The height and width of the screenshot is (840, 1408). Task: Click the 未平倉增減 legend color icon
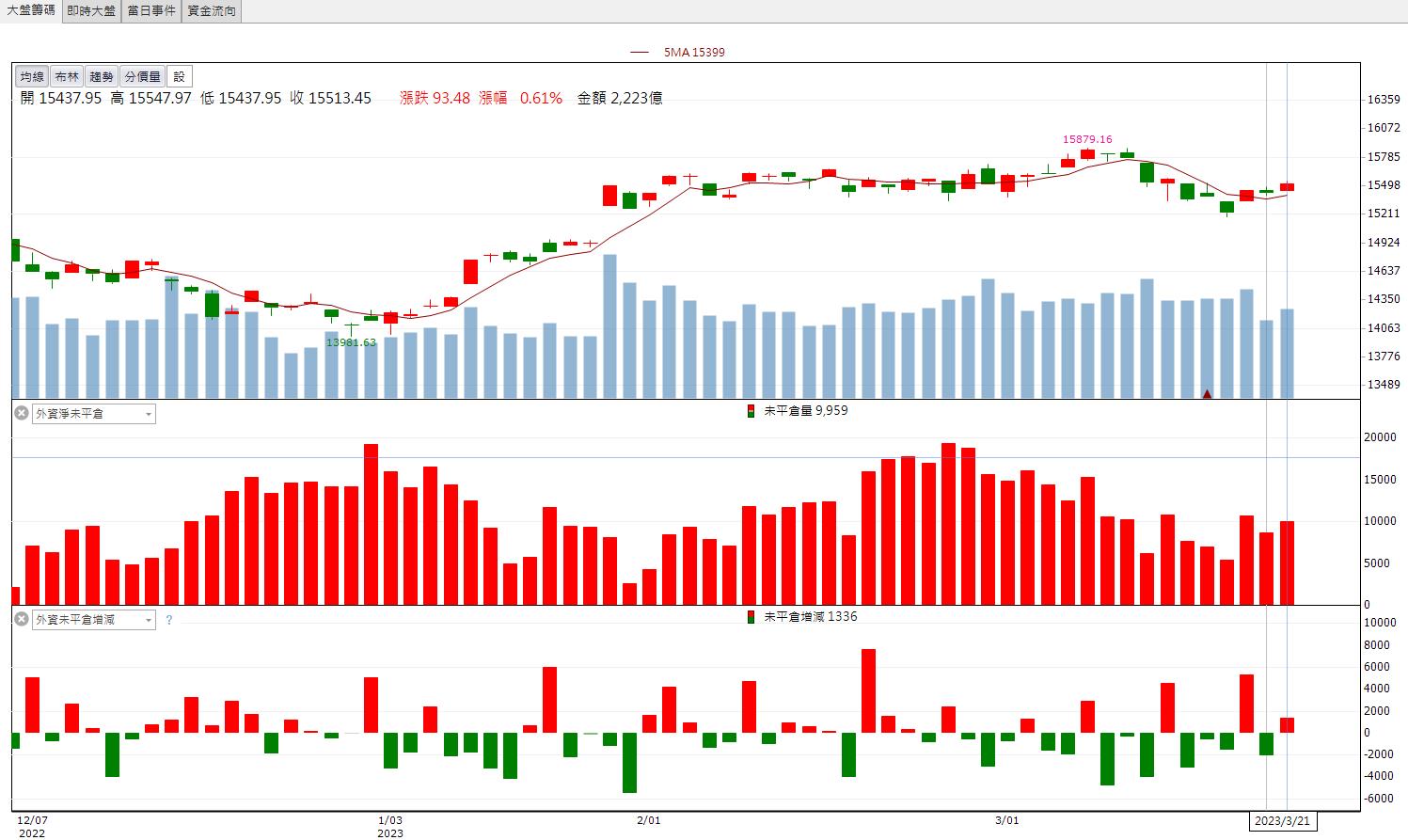point(751,617)
